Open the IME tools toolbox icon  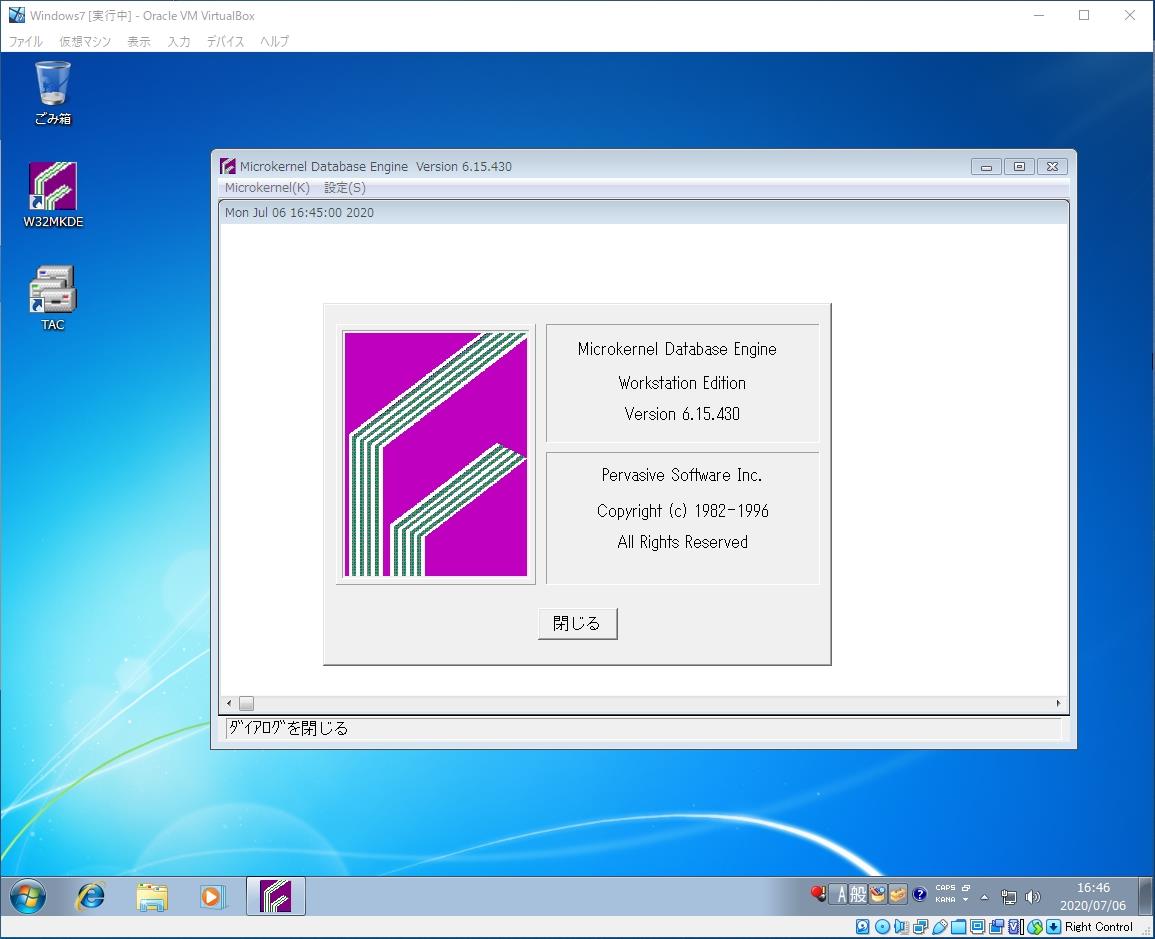pyautogui.click(x=898, y=895)
